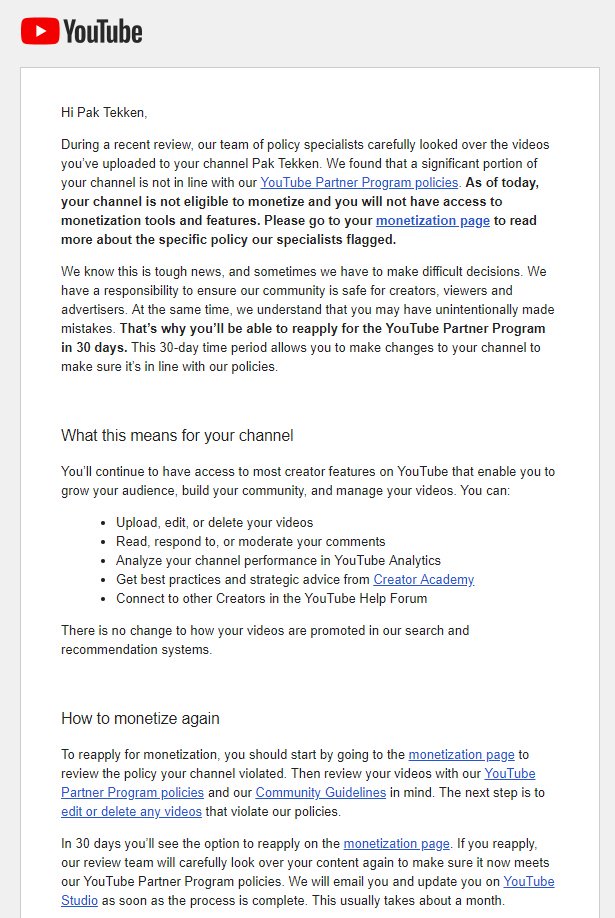The height and width of the screenshot is (918, 615).
Task: Click 'What this means for your channel' heading
Action: tap(177, 436)
